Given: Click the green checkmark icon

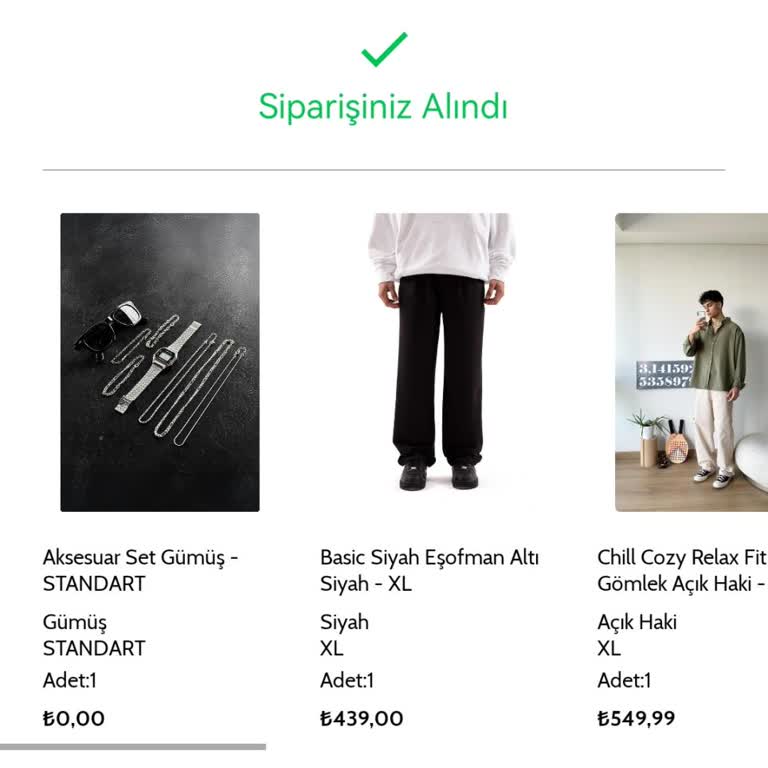Looking at the screenshot, I should (384, 49).
